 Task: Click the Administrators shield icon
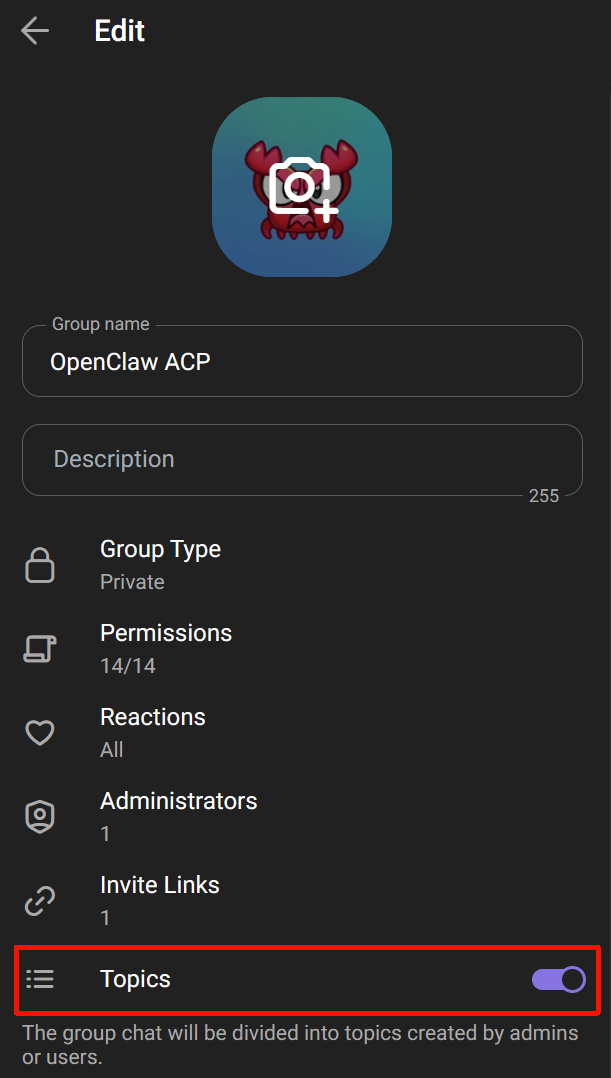coord(39,817)
